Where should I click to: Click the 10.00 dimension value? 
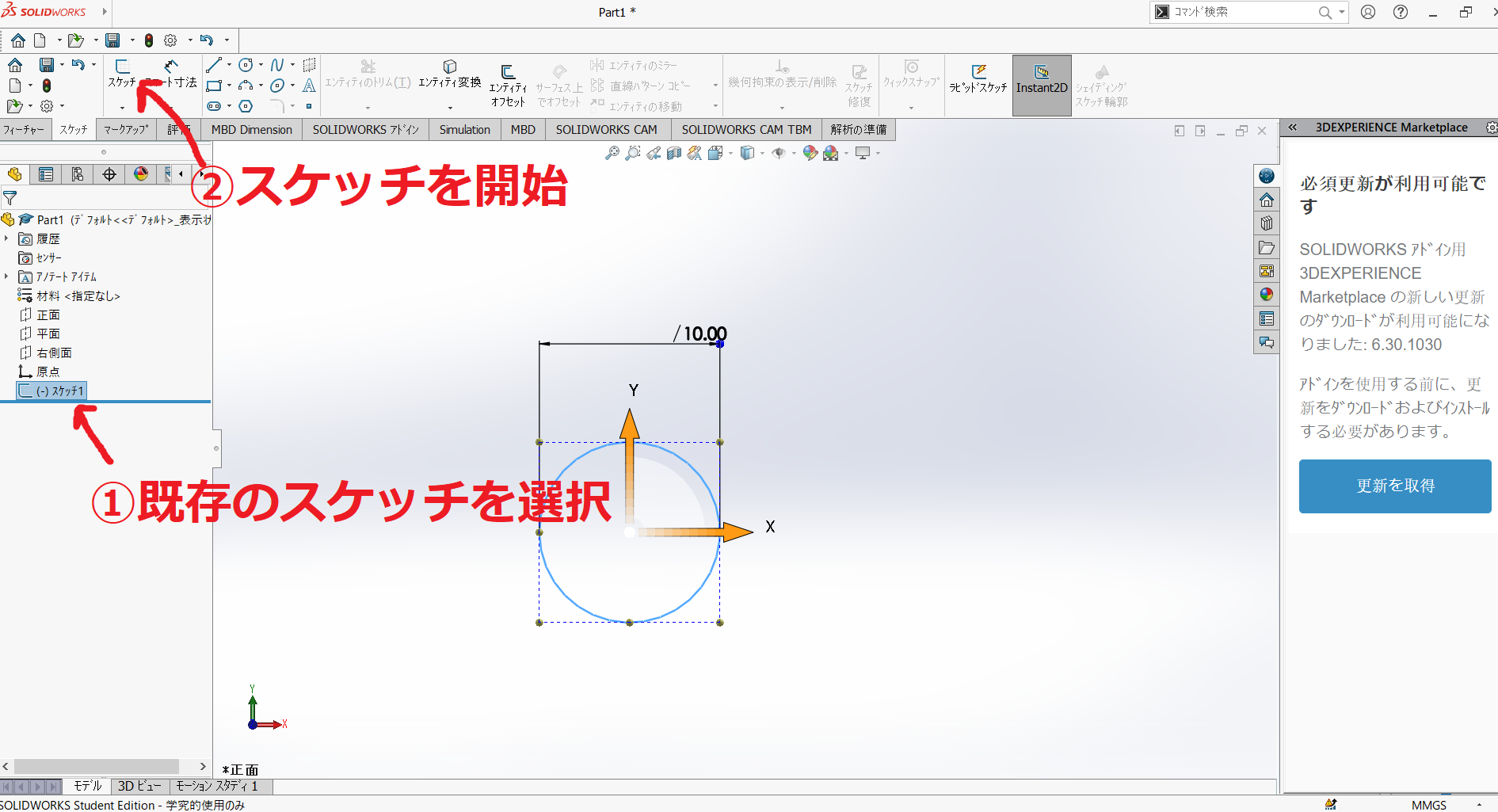[x=705, y=334]
